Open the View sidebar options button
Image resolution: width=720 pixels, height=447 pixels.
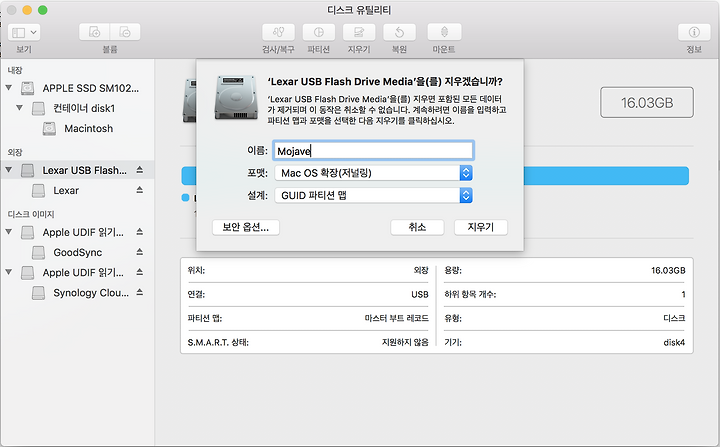pyautogui.click(x=24, y=32)
